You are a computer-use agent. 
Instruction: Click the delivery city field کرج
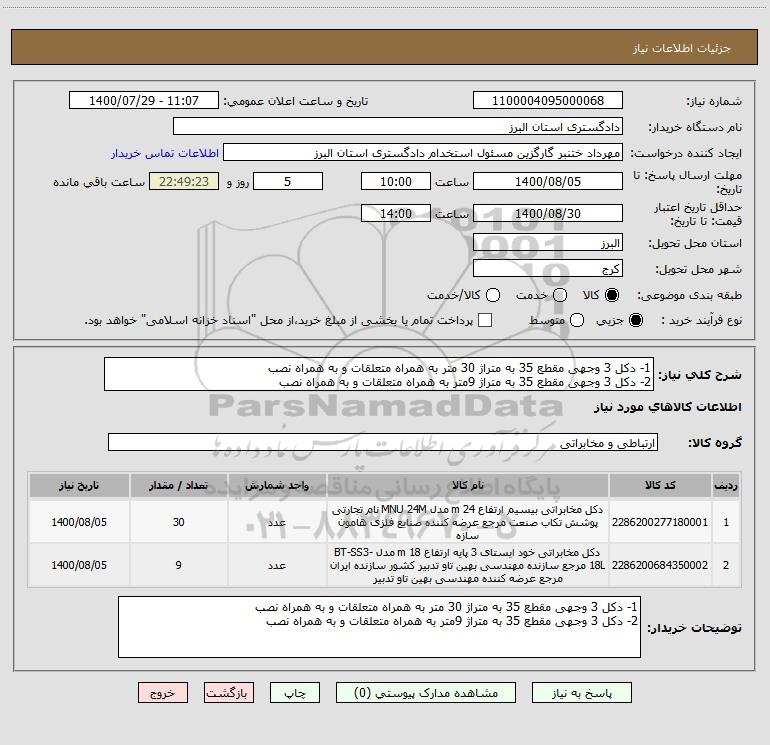pyautogui.click(x=548, y=268)
